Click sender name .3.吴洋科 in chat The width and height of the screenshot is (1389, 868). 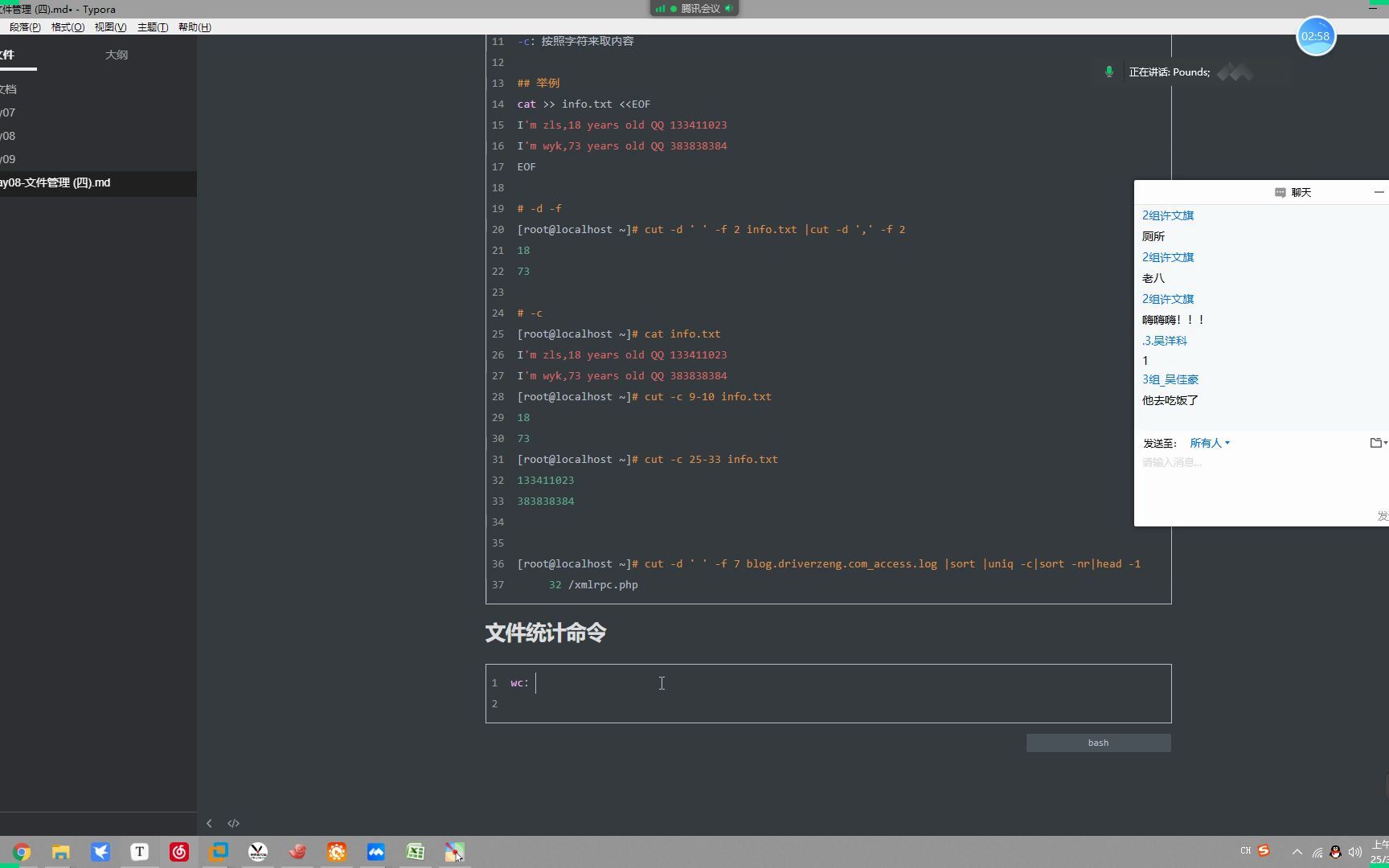click(1165, 341)
